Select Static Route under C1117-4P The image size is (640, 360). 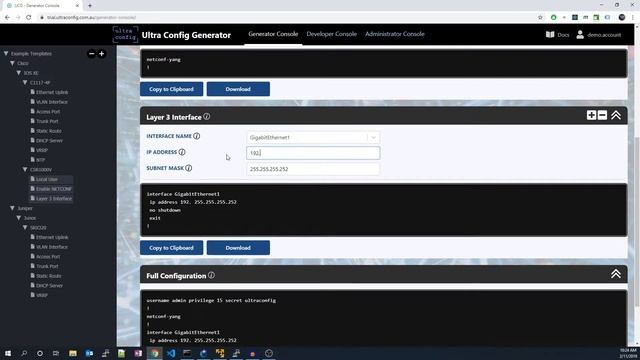coord(46,131)
